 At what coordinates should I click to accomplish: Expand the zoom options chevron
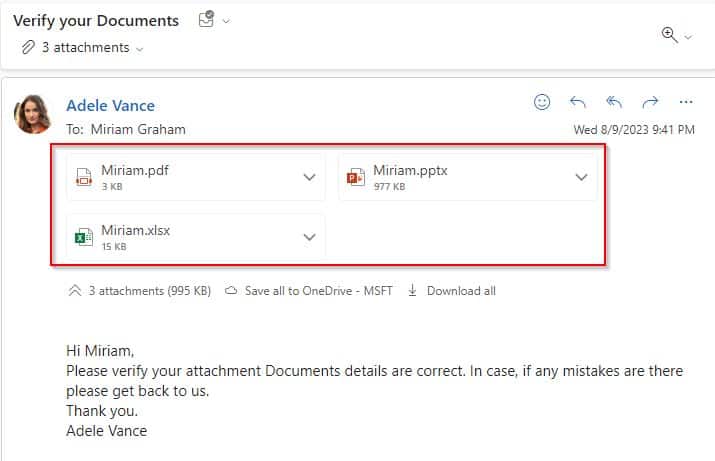[x=689, y=37]
